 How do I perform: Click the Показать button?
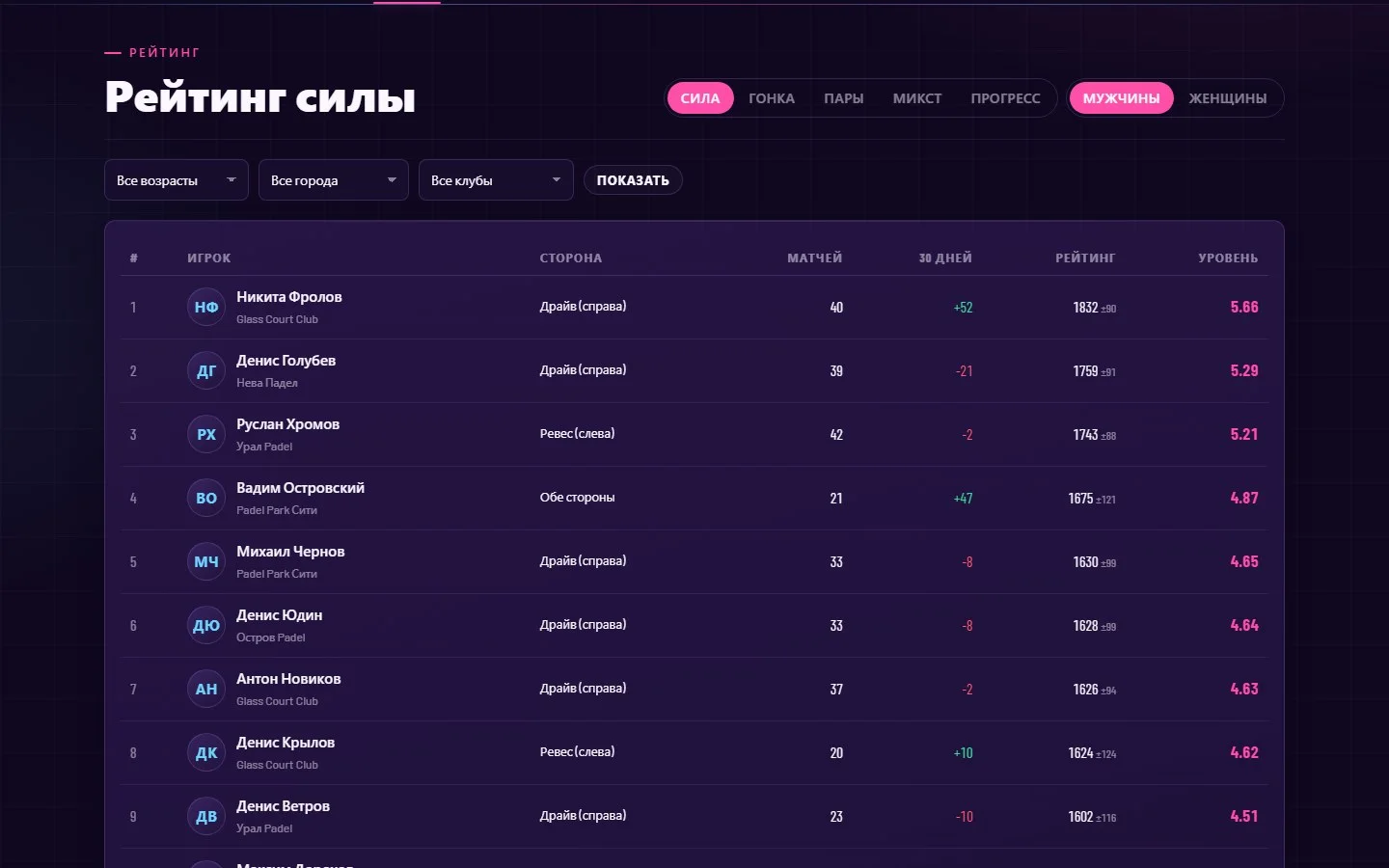(x=633, y=180)
